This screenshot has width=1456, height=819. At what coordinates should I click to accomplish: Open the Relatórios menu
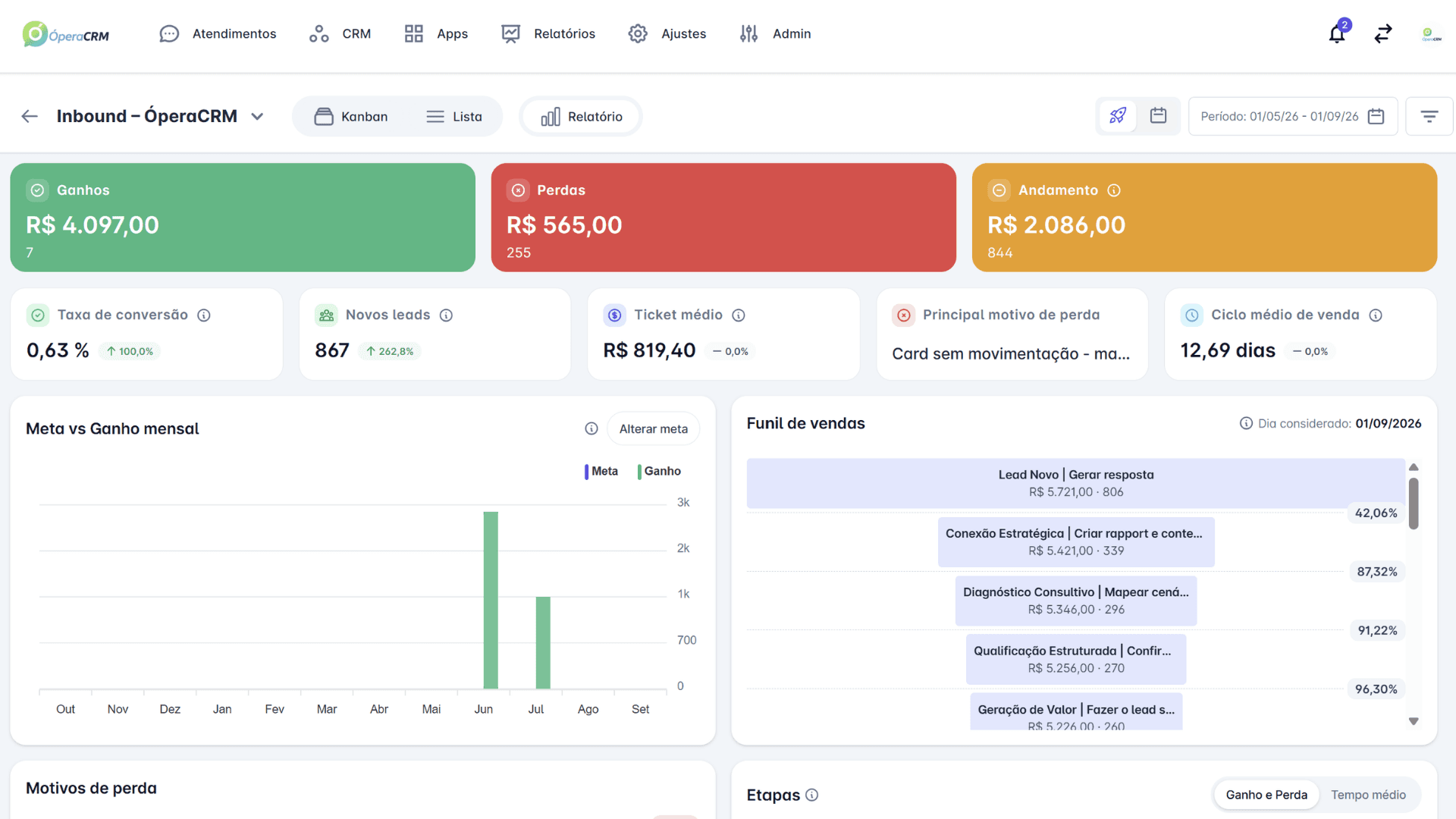[x=548, y=33]
